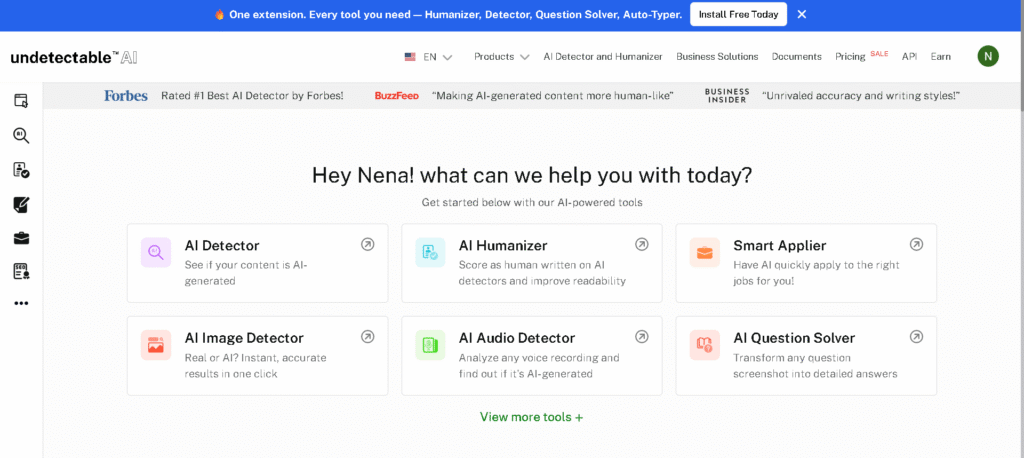Open AI Audio Detector via its arrow icon
1024x458 pixels.
(x=642, y=337)
